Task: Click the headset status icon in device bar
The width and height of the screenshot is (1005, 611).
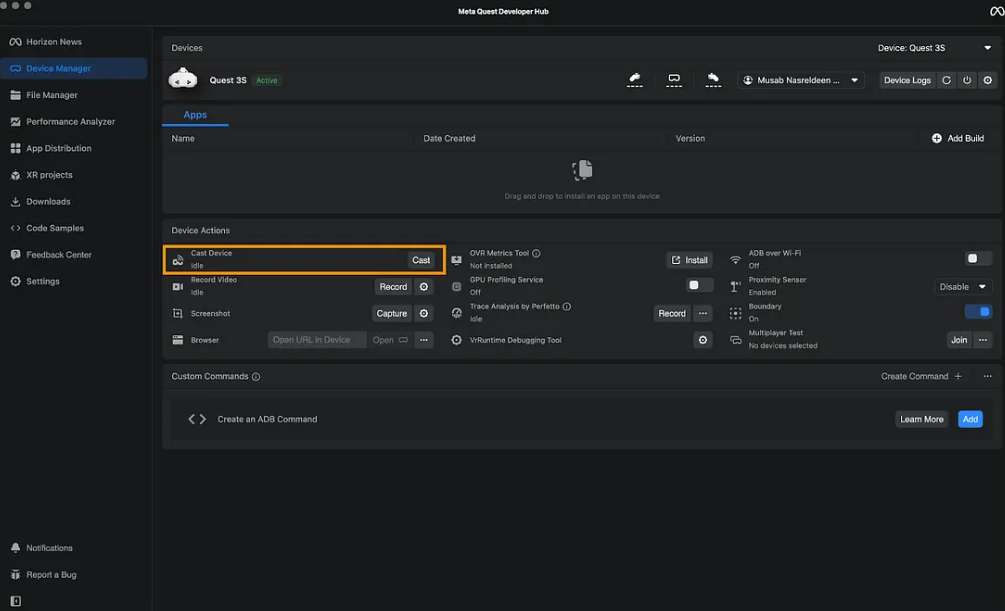Action: (674, 80)
